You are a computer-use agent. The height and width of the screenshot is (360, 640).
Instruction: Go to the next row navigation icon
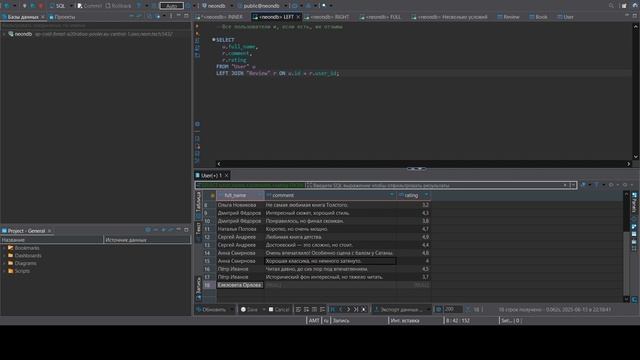[349, 309]
